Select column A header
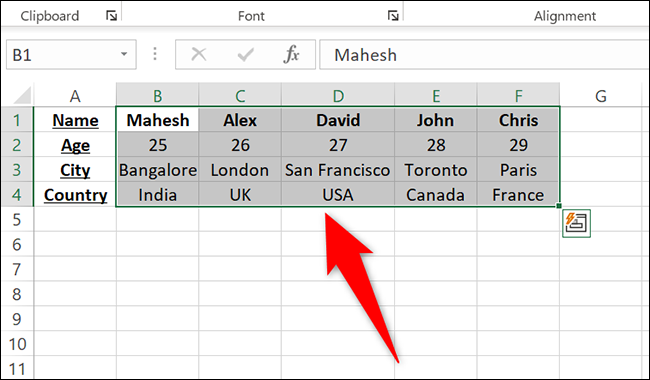Viewport: 650px width, 380px height. pyautogui.click(x=75, y=95)
